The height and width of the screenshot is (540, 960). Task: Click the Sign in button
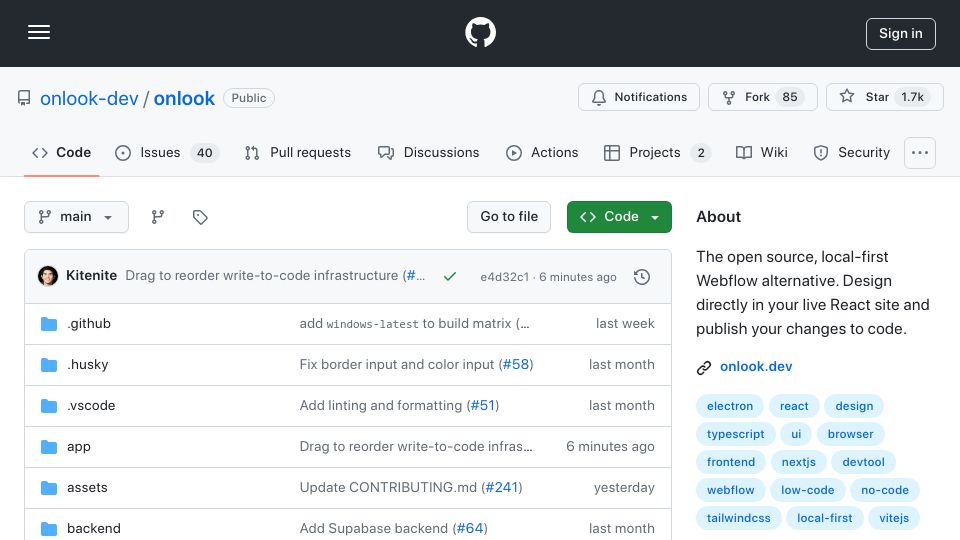[900, 34]
